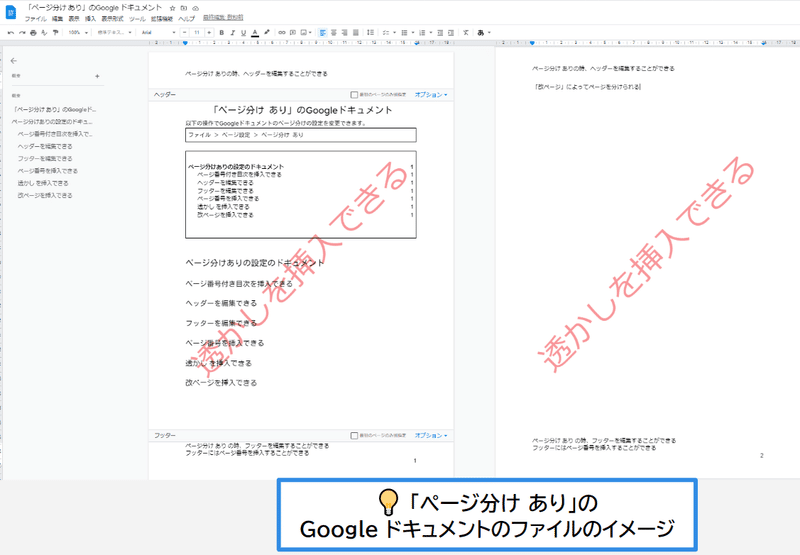Click the Insert link icon

(x=282, y=33)
